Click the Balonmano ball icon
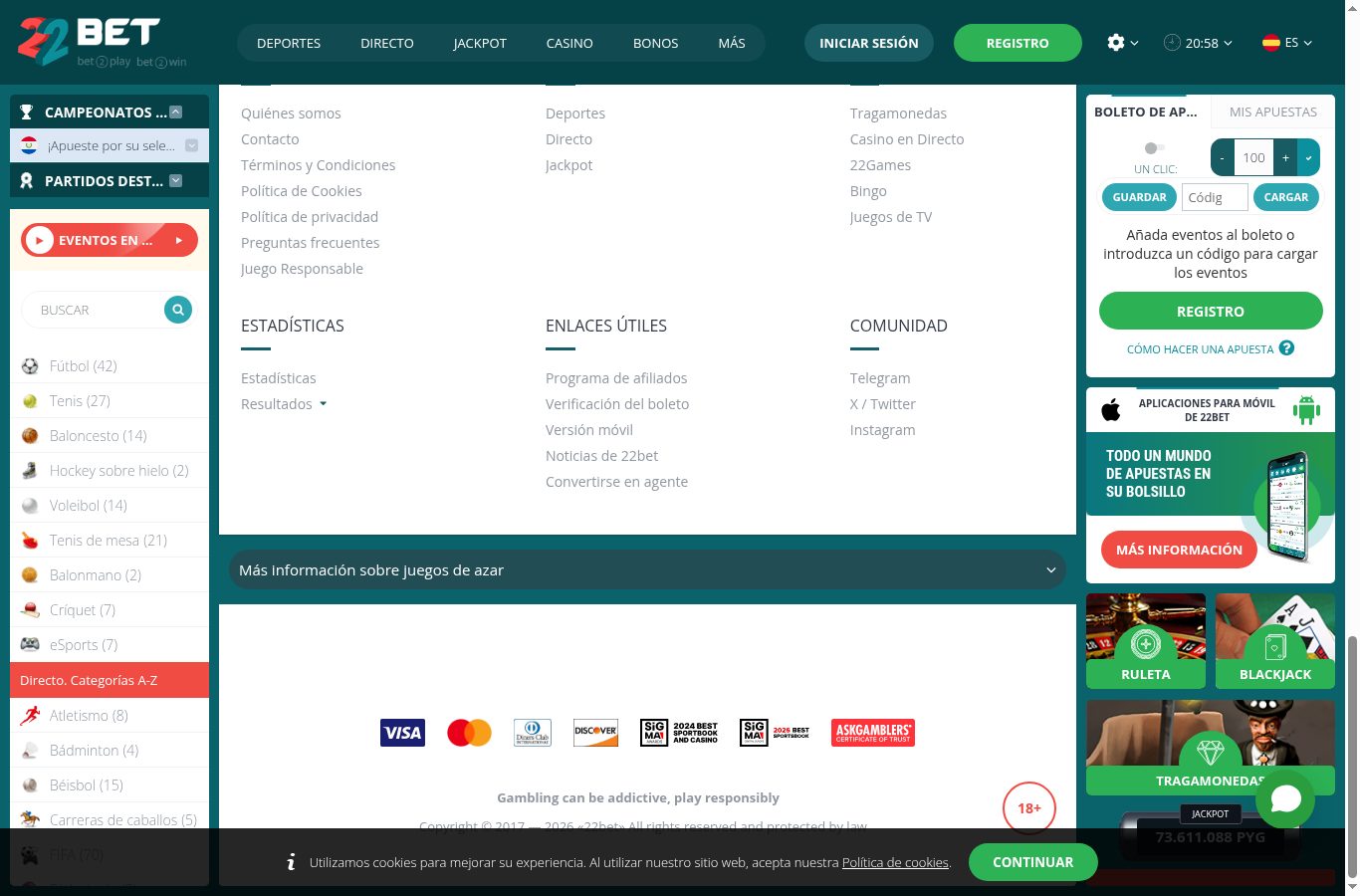Image resolution: width=1360 pixels, height=896 pixels. (x=30, y=575)
